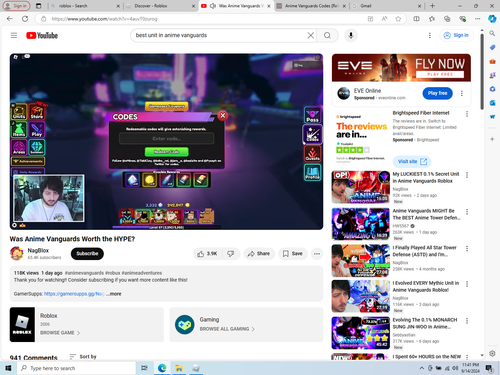Open File Explorer from taskbar
The width and height of the screenshot is (500, 375).
179,368
